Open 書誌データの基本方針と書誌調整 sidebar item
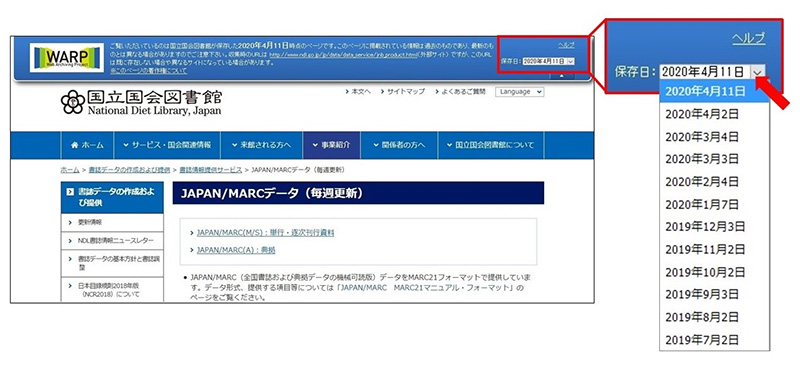This screenshot has height=370, width=800. pyautogui.click(x=112, y=263)
